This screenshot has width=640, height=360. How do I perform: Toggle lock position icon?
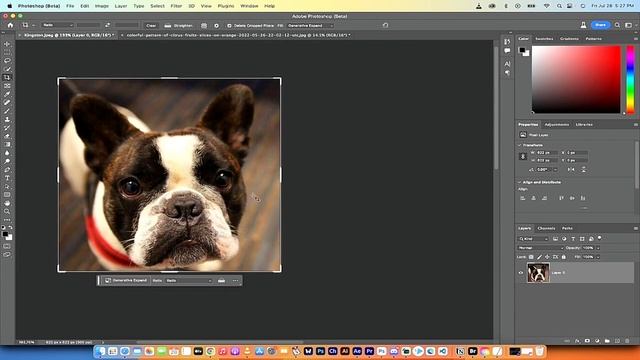pyautogui.click(x=547, y=257)
